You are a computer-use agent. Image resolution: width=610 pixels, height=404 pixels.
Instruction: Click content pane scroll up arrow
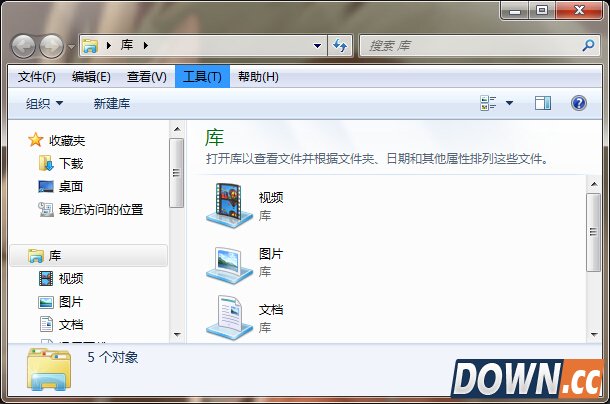click(x=594, y=184)
